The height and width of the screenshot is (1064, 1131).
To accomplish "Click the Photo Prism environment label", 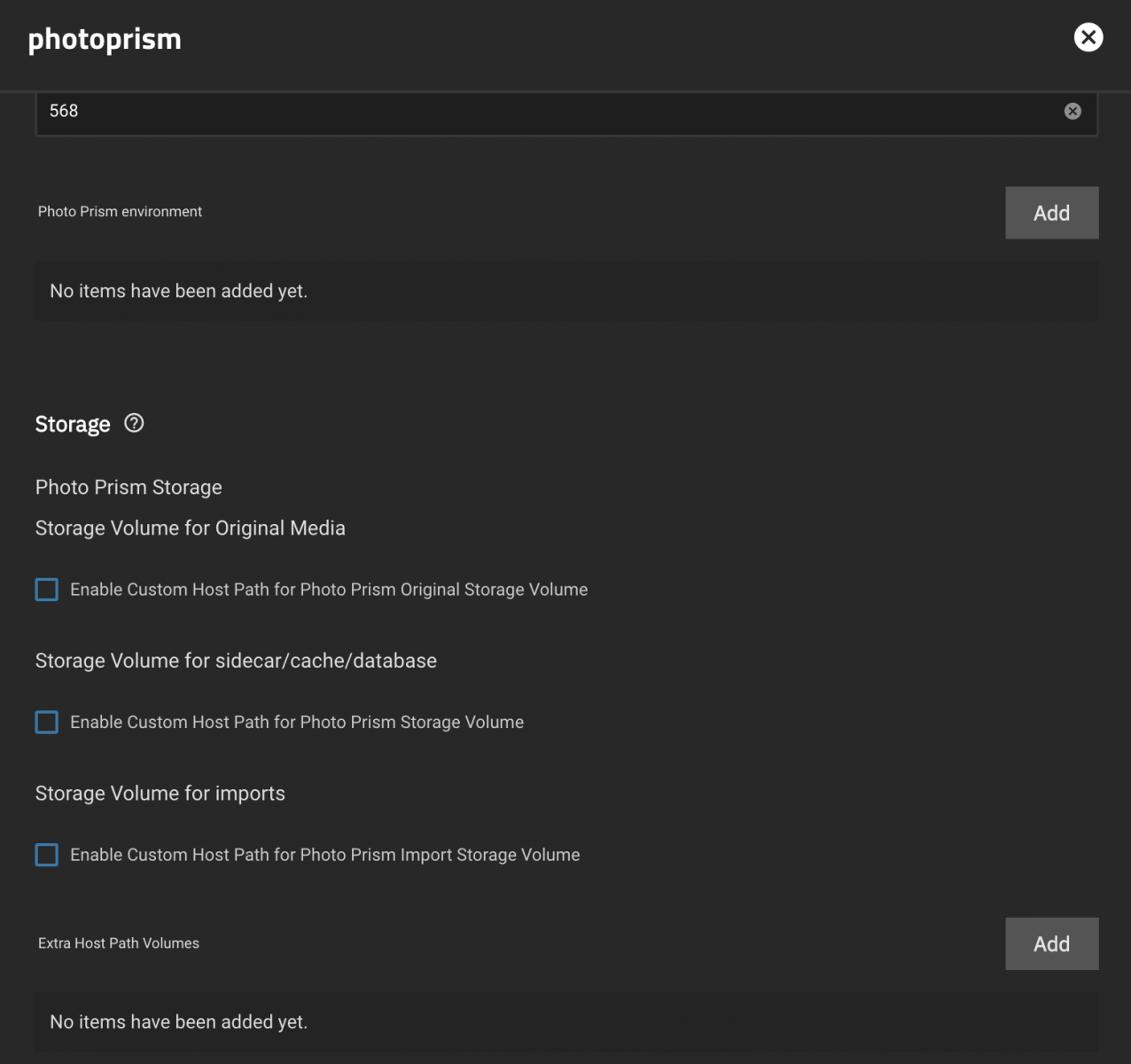I will click(120, 212).
